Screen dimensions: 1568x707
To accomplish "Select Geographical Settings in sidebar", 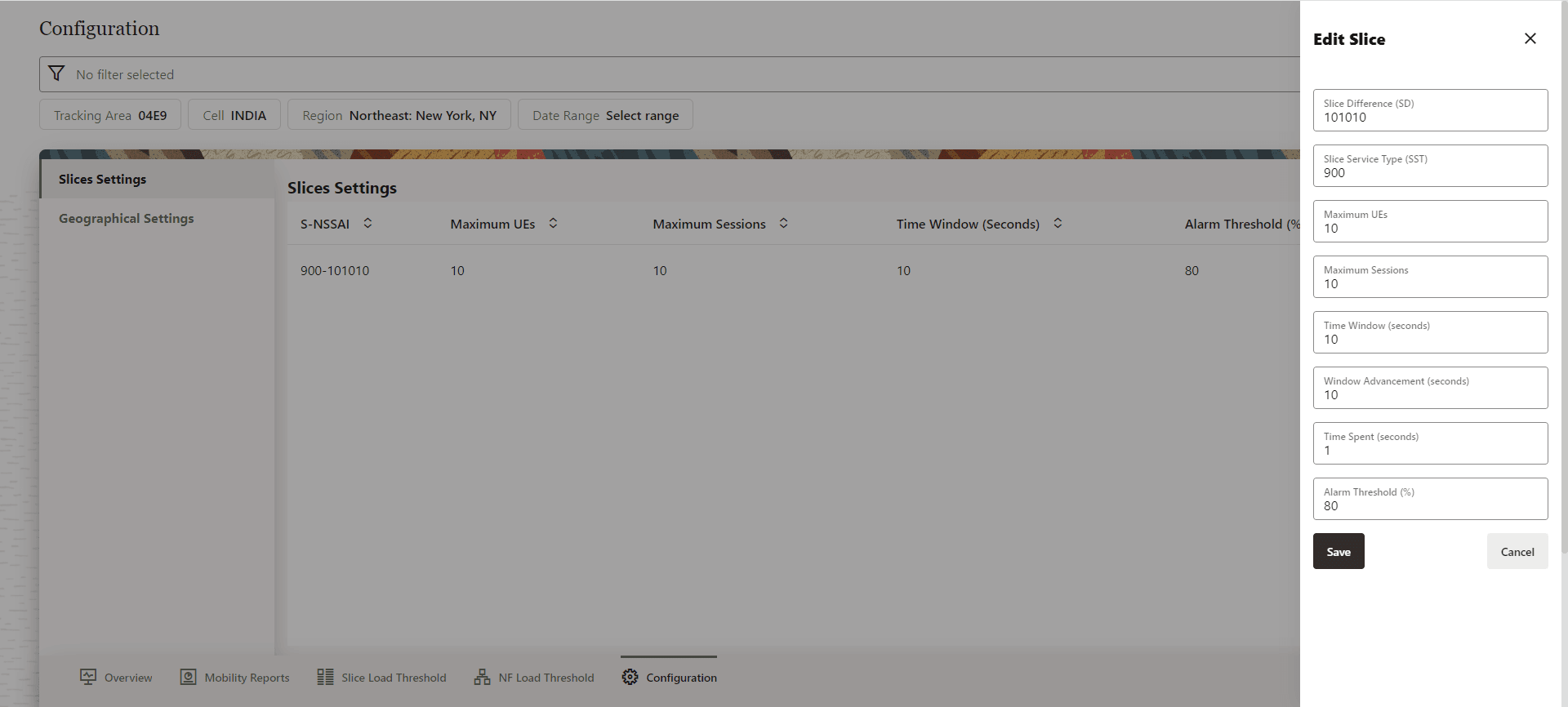I will (157, 218).
